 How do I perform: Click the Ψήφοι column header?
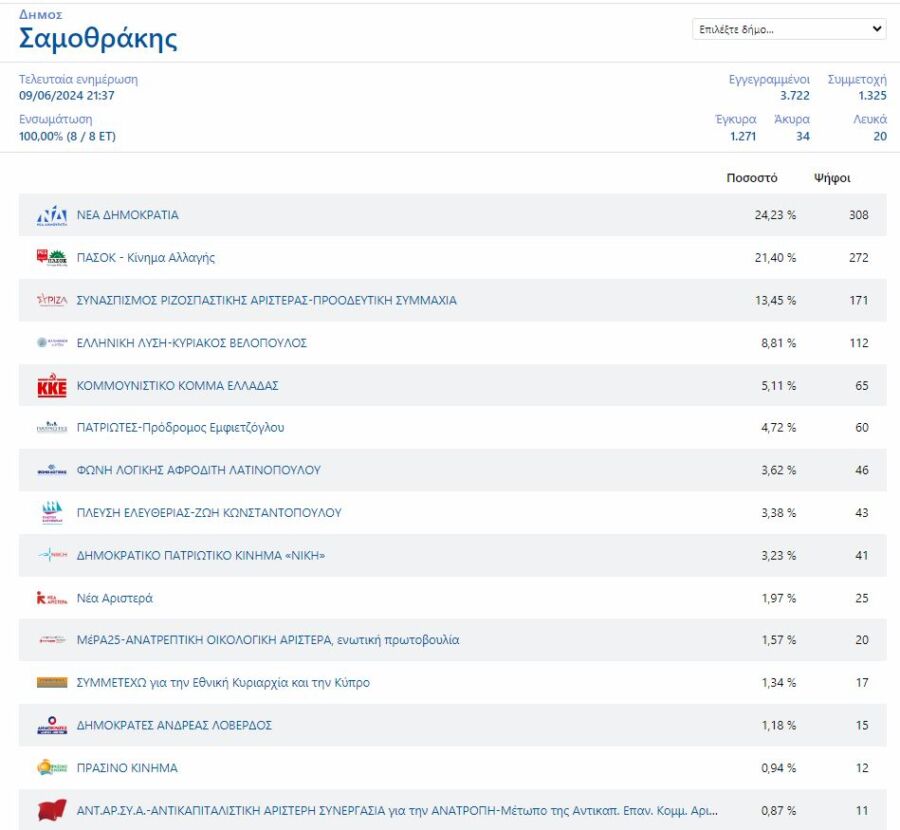832,178
